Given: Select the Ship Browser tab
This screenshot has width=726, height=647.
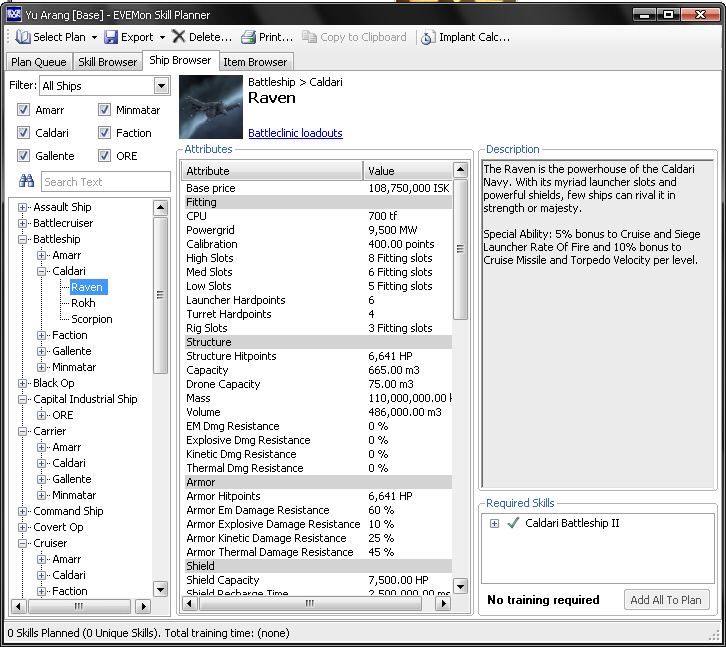Looking at the screenshot, I should (x=180, y=60).
